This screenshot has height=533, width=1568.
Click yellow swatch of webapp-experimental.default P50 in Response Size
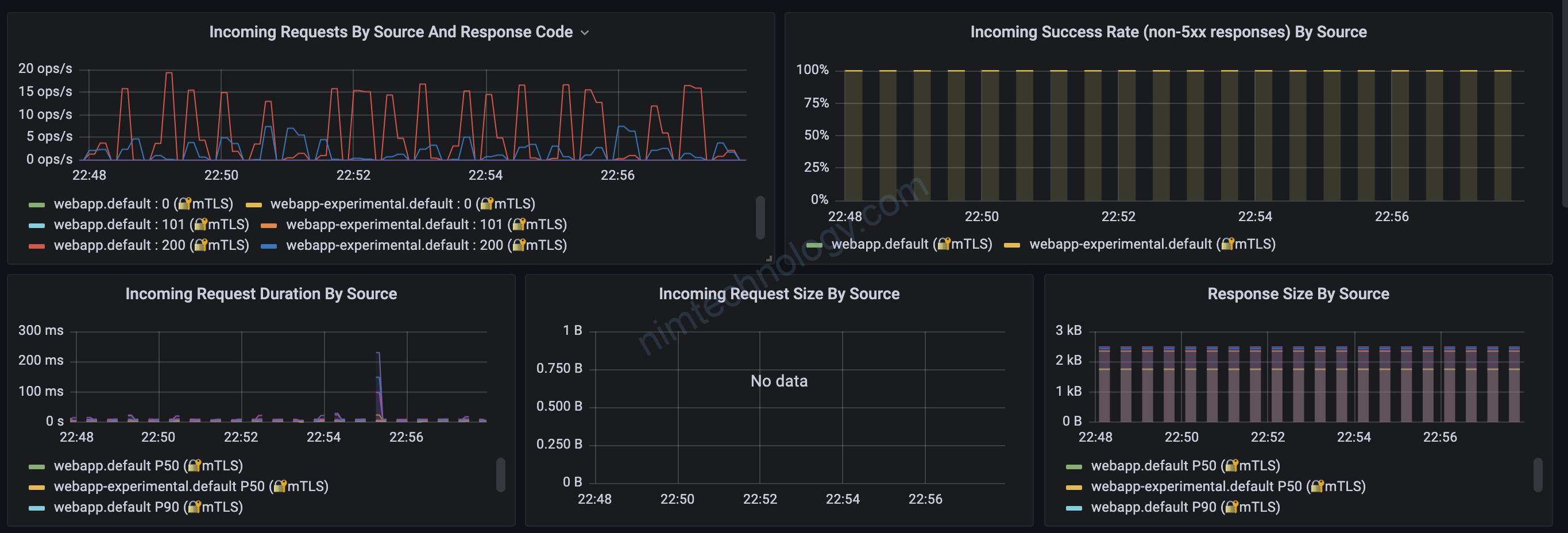[x=1073, y=486]
